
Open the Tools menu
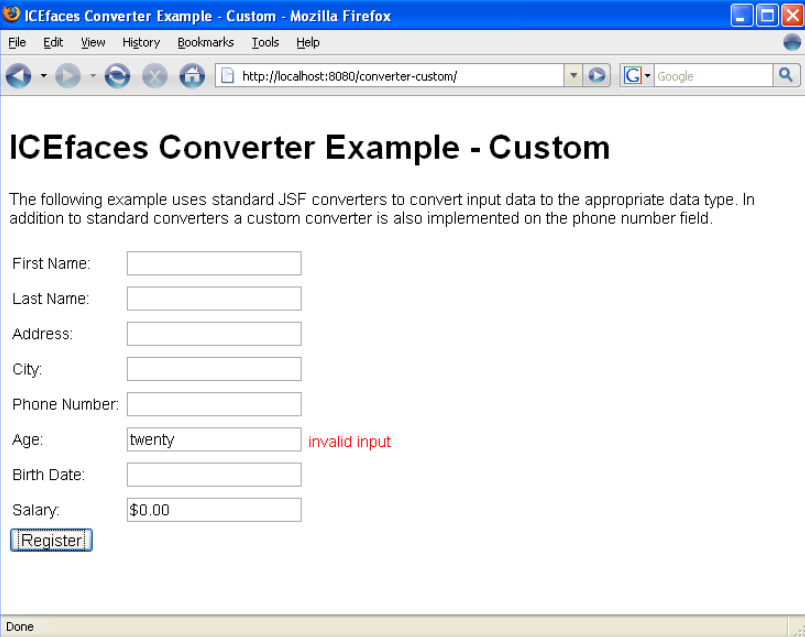265,42
